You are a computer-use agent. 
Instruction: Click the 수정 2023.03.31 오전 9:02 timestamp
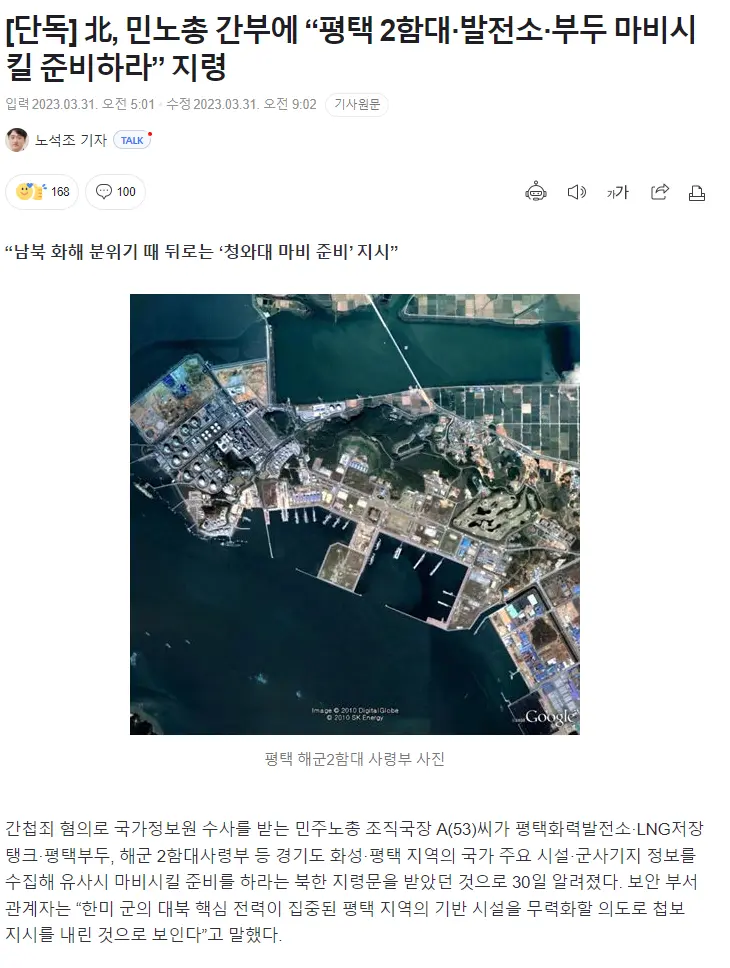click(x=241, y=104)
